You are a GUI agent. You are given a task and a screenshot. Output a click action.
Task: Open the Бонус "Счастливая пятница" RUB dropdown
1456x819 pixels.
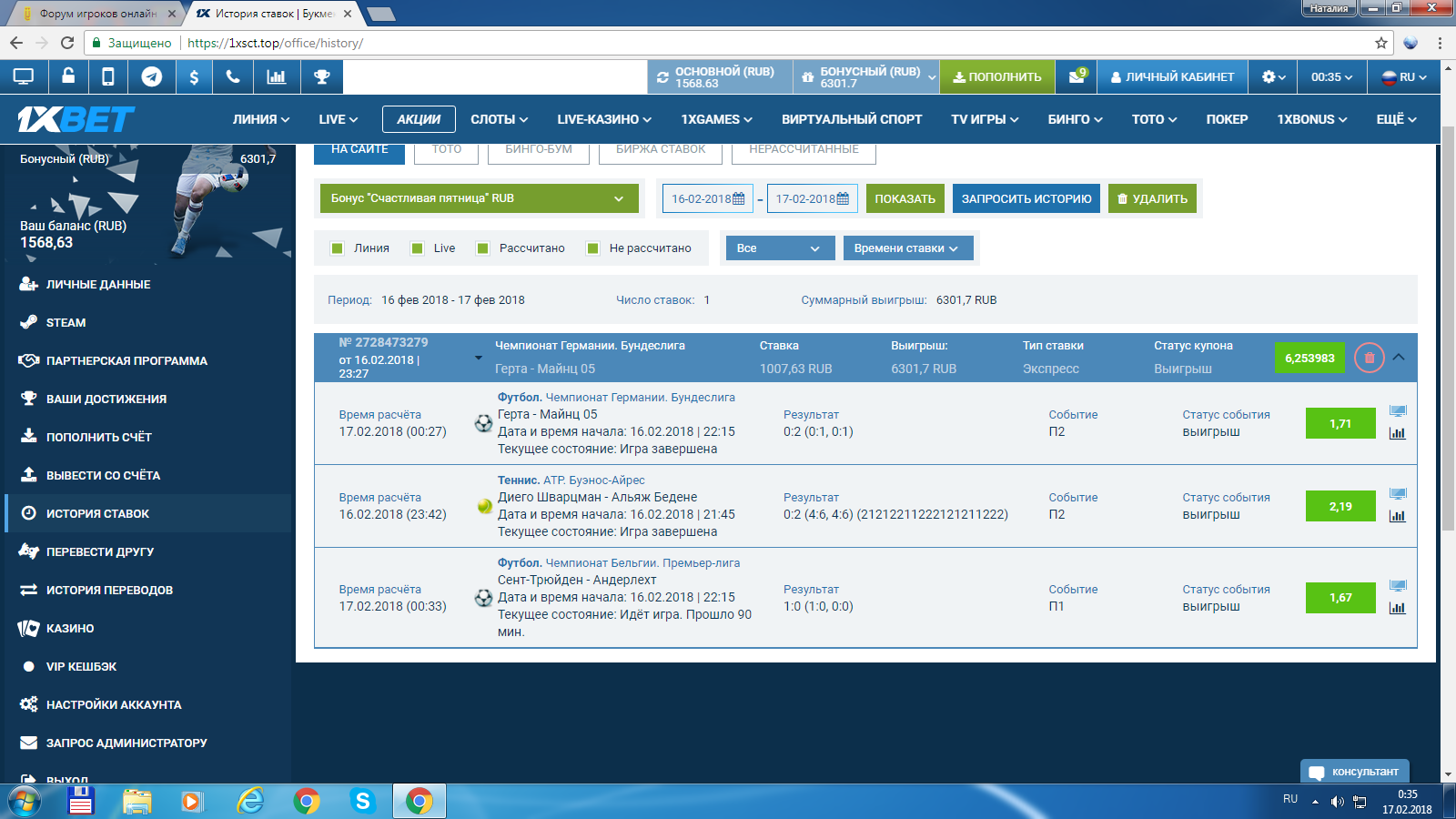coord(479,198)
